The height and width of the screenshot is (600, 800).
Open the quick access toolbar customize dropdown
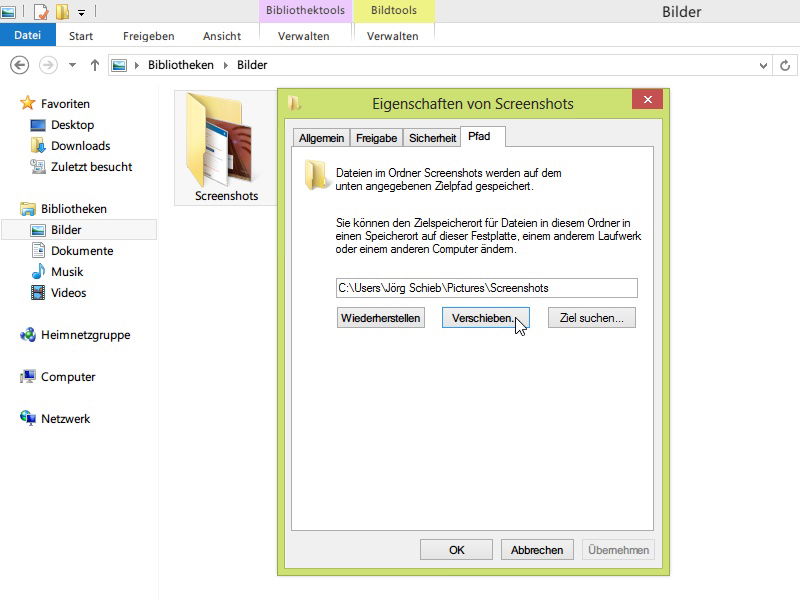coord(82,12)
